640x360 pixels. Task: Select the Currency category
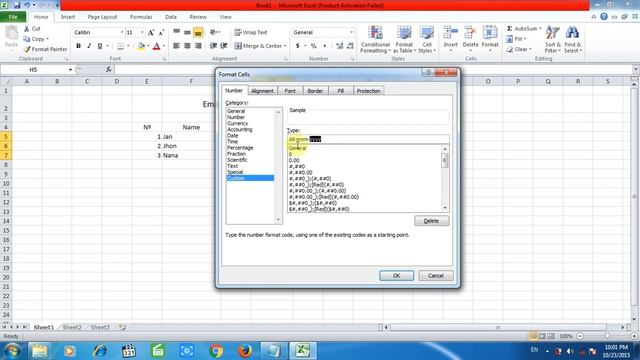(x=238, y=123)
